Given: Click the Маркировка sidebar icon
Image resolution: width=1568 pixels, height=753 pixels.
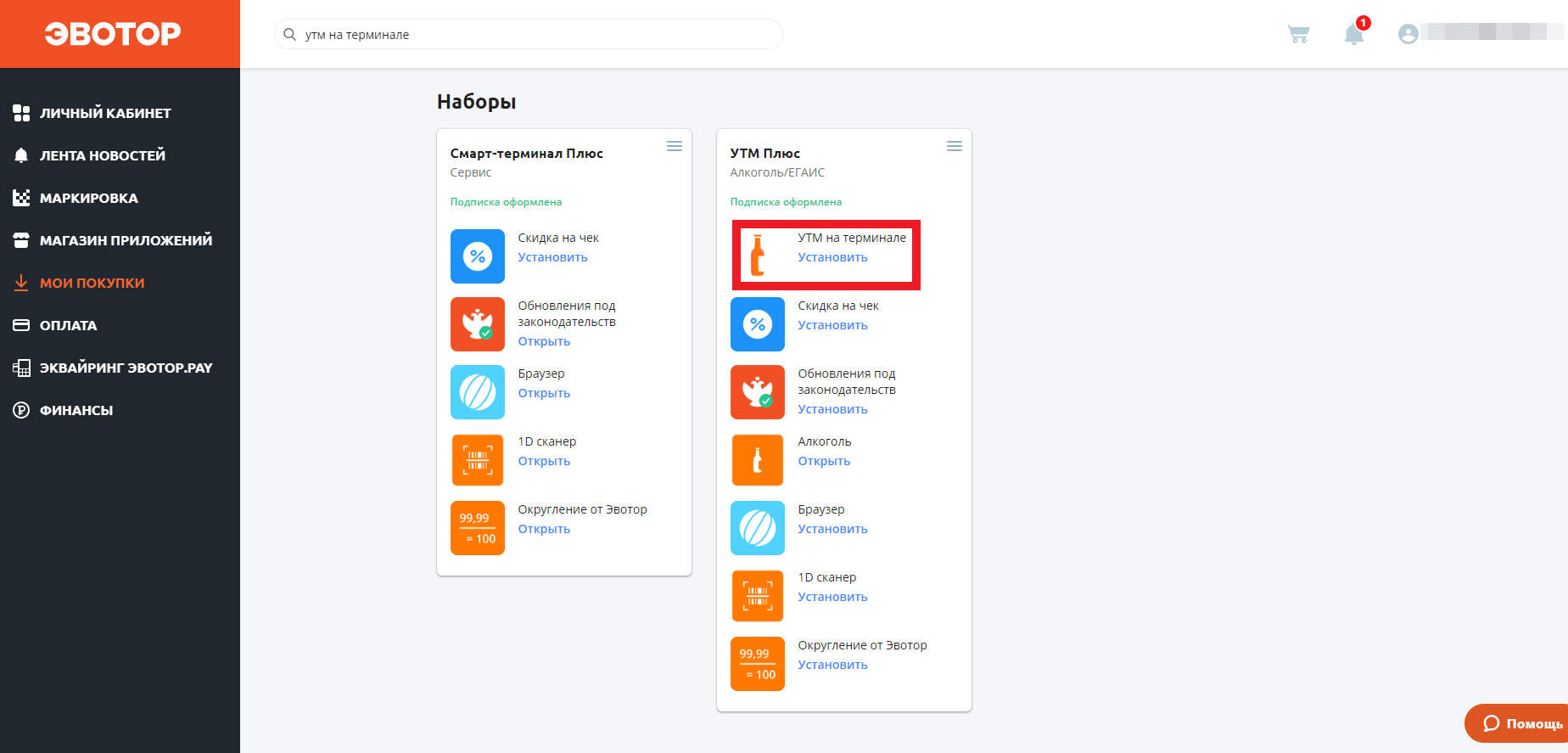Looking at the screenshot, I should click(21, 198).
